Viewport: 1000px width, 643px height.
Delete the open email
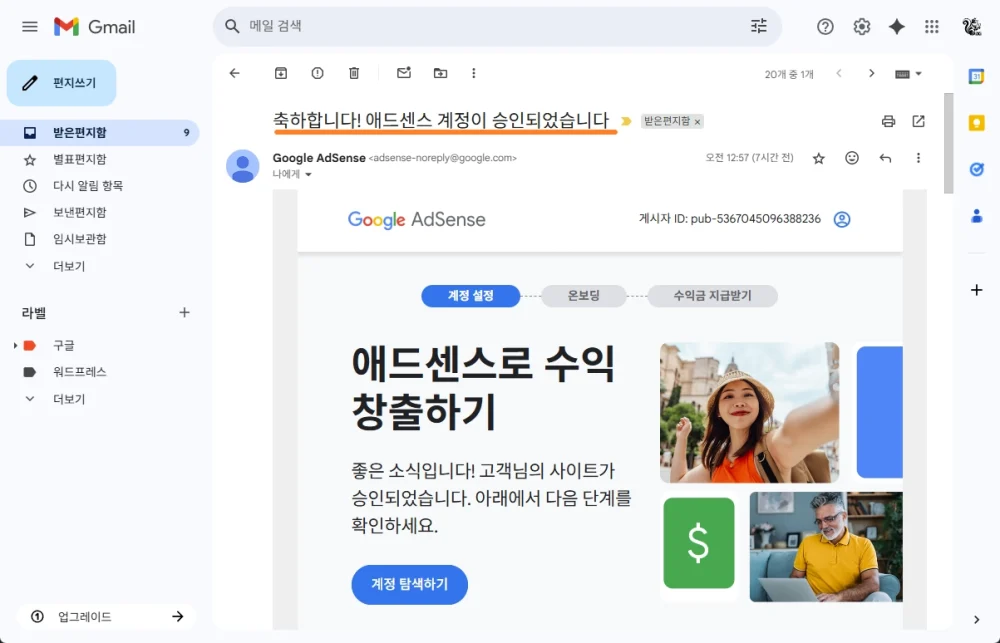[x=354, y=73]
